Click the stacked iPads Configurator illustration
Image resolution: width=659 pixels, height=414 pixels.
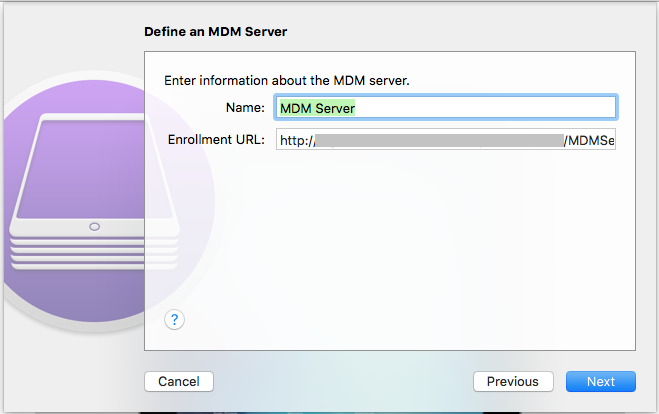pyautogui.click(x=95, y=191)
